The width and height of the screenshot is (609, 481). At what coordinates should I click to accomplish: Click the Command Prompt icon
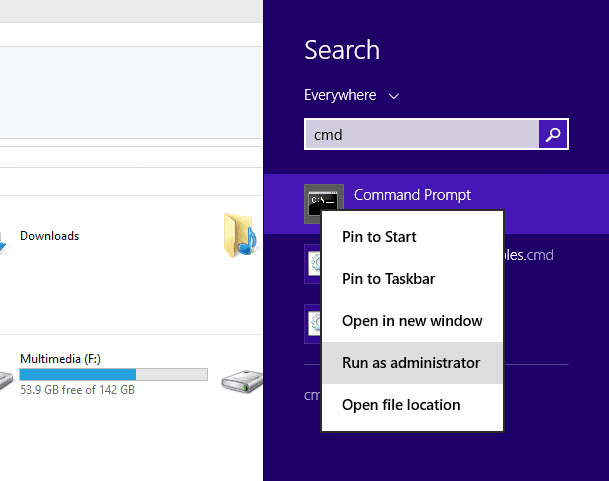(x=324, y=204)
